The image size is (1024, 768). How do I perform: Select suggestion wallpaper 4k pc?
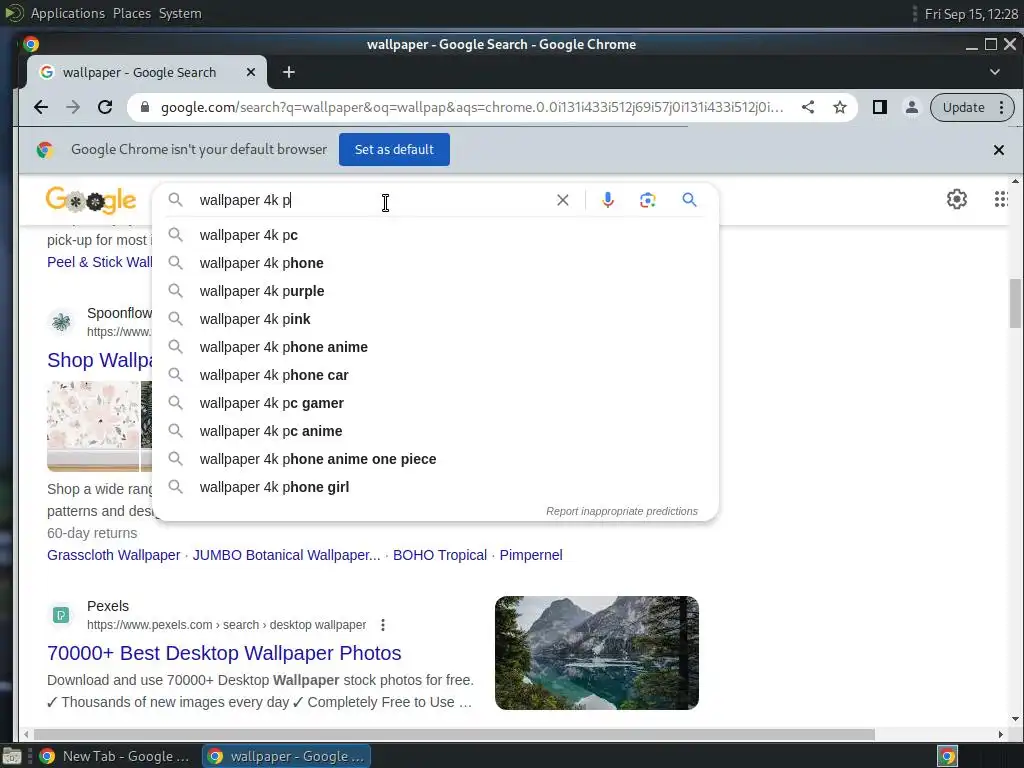tap(436, 235)
